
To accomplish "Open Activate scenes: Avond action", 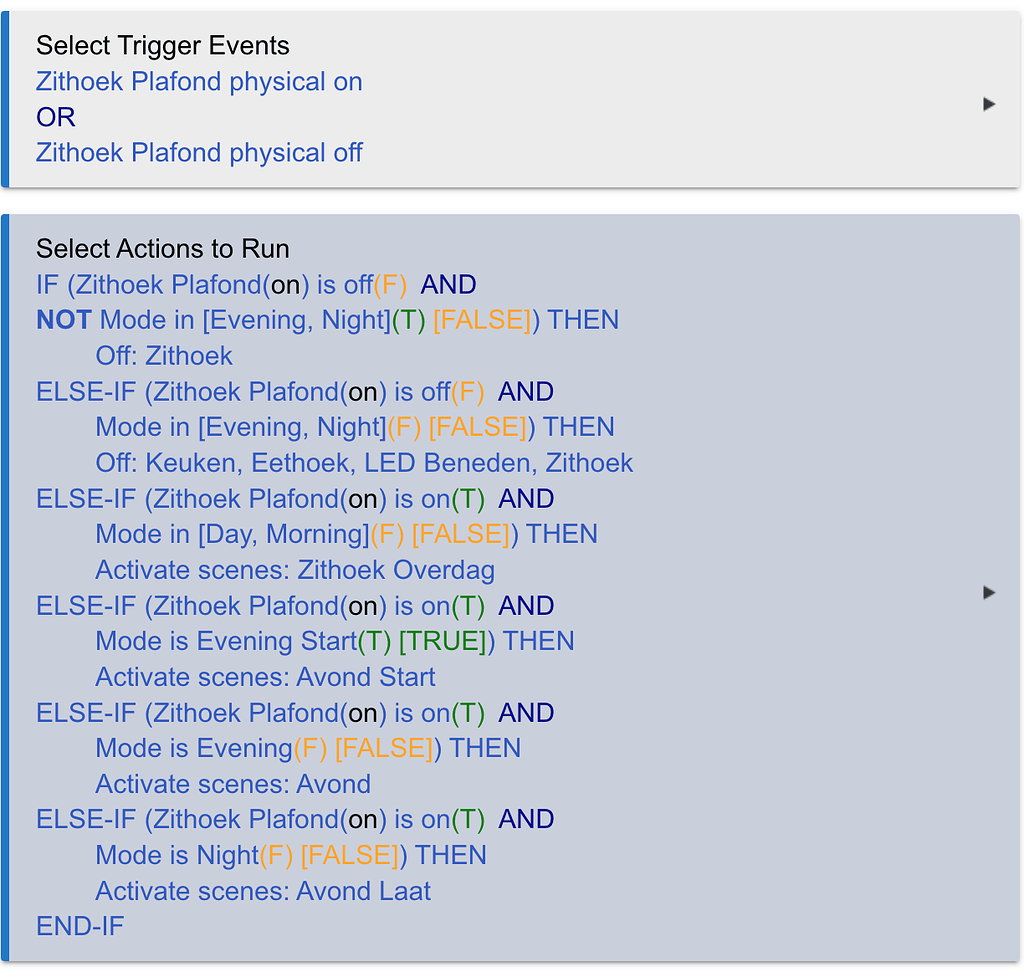I will [232, 783].
